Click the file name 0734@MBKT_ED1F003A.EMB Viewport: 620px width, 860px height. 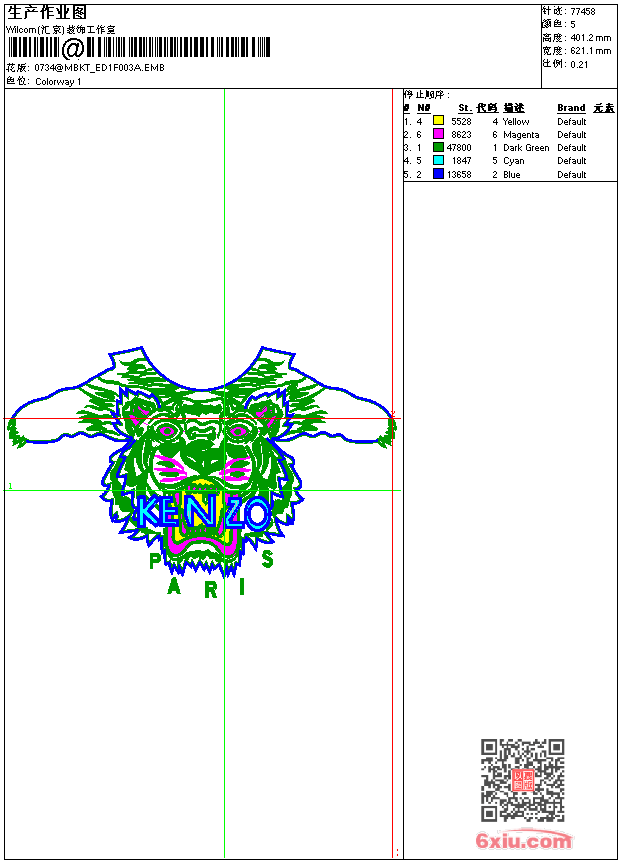(99, 68)
